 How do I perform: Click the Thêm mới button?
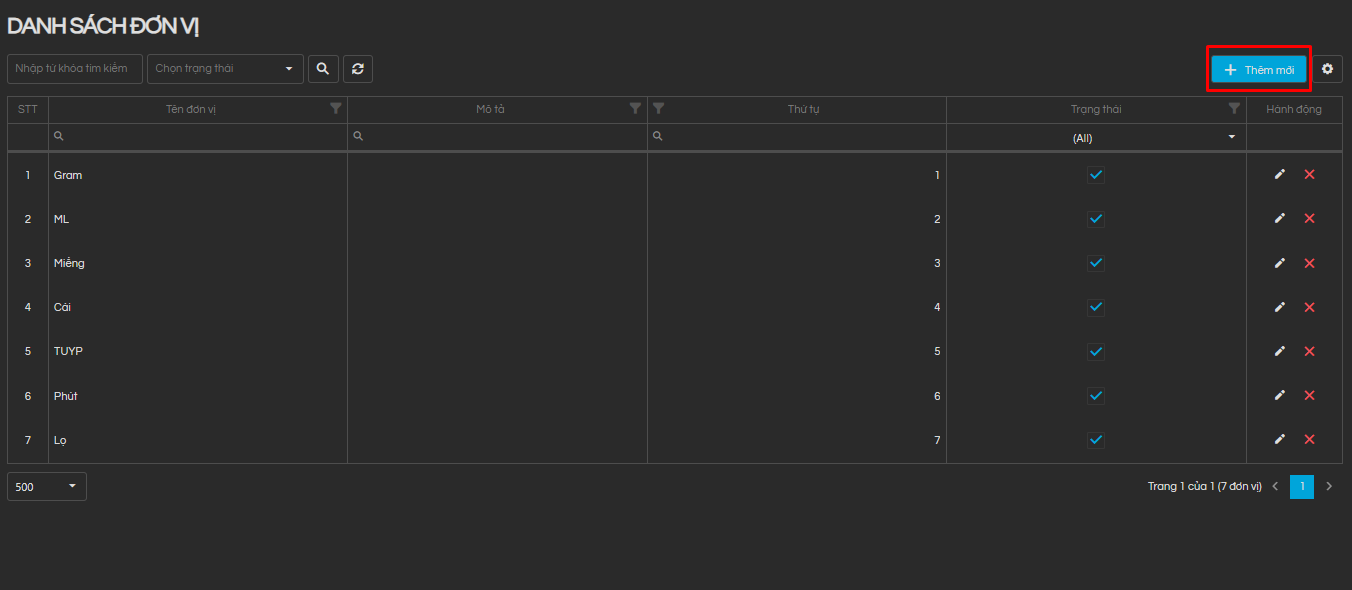coord(1258,70)
